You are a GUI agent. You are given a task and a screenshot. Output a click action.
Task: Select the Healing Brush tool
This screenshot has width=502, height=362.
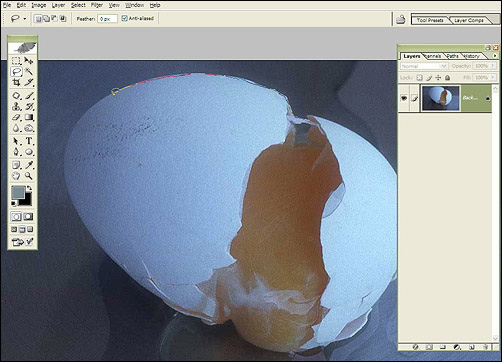click(x=16, y=96)
